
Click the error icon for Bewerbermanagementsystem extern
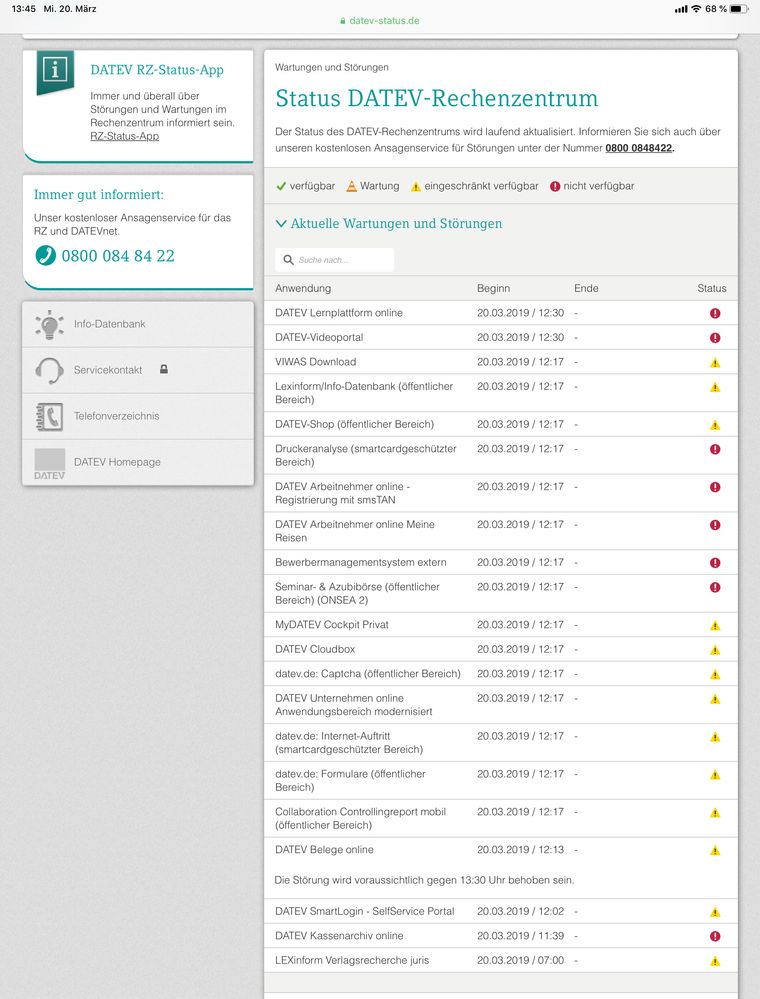point(715,563)
